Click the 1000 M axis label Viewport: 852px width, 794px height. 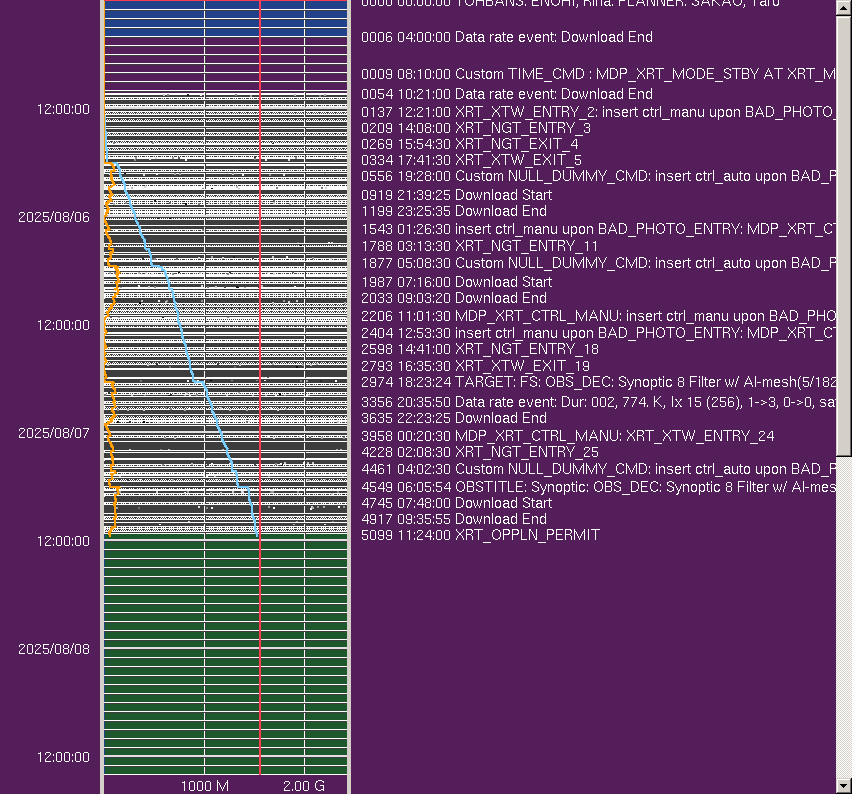pos(204,786)
